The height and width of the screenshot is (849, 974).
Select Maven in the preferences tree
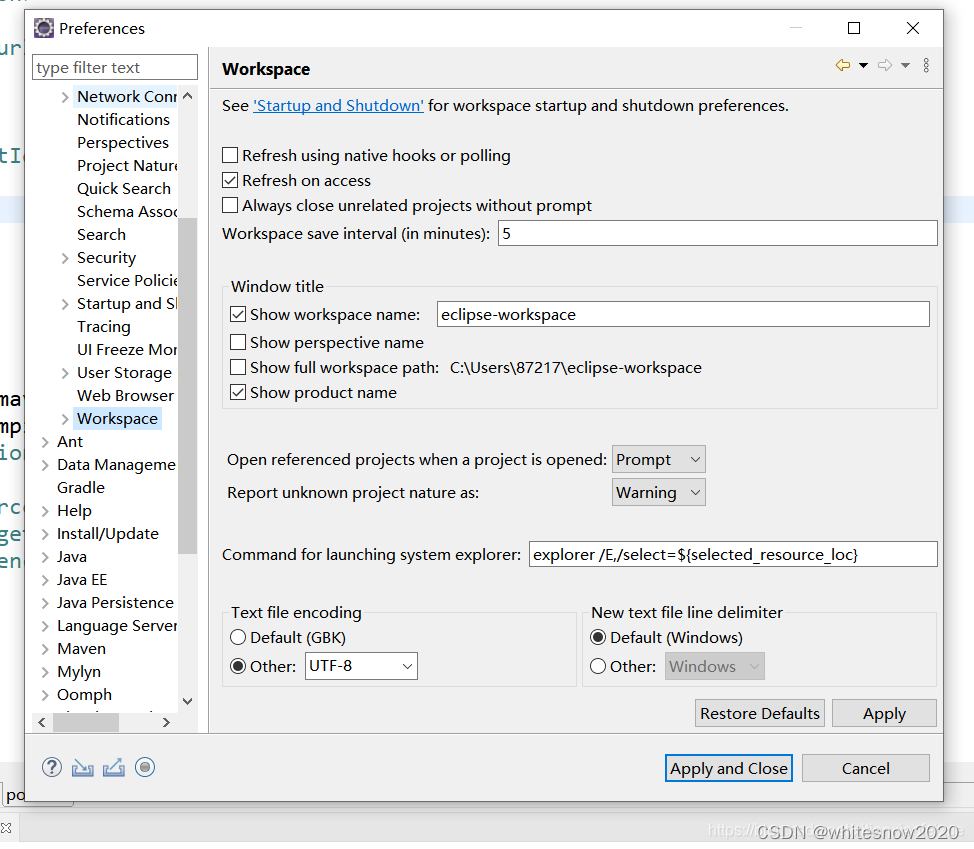click(81, 648)
